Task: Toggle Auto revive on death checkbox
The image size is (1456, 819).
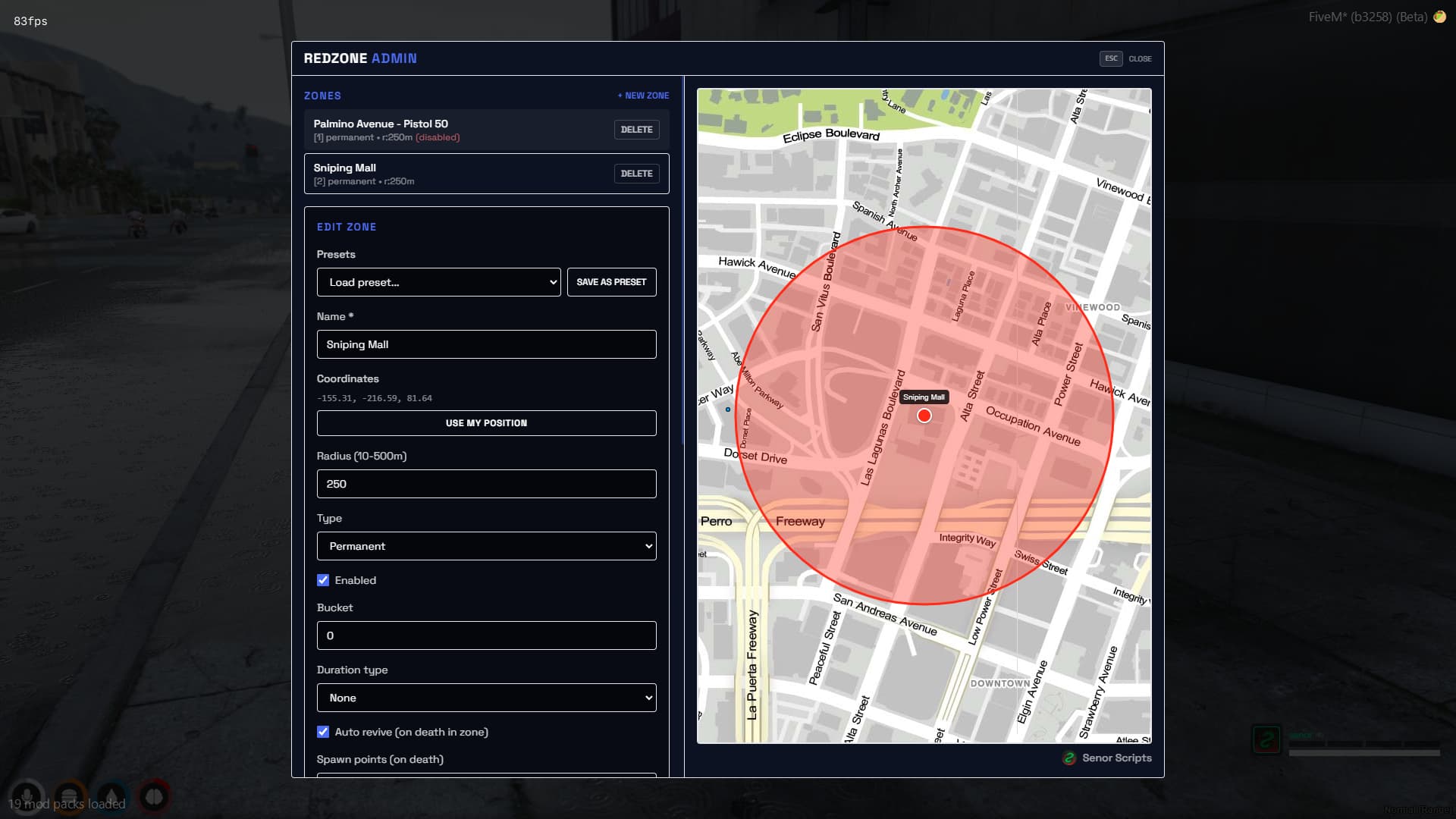Action: coord(323,732)
